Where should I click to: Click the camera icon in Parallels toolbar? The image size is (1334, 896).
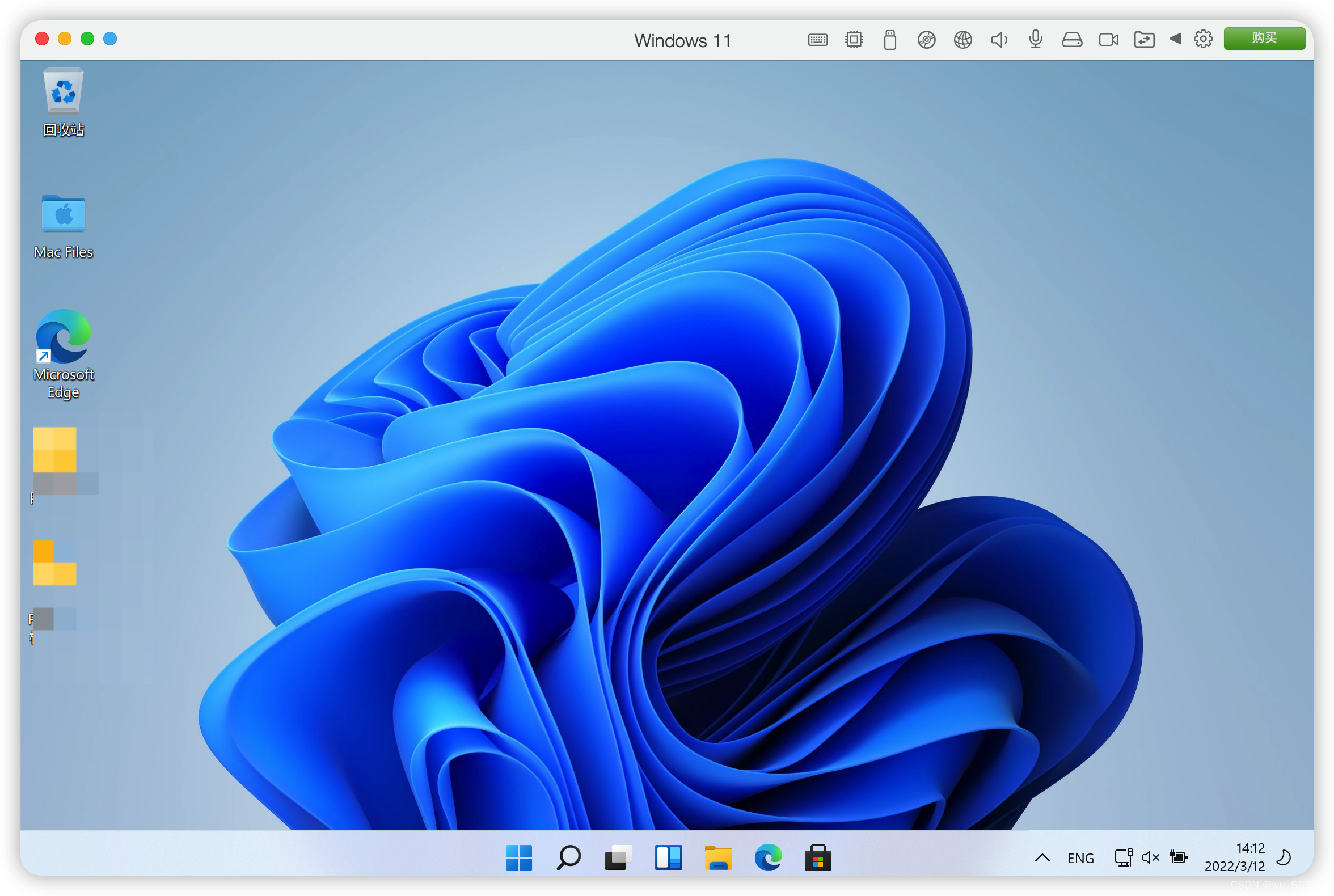pos(1108,40)
